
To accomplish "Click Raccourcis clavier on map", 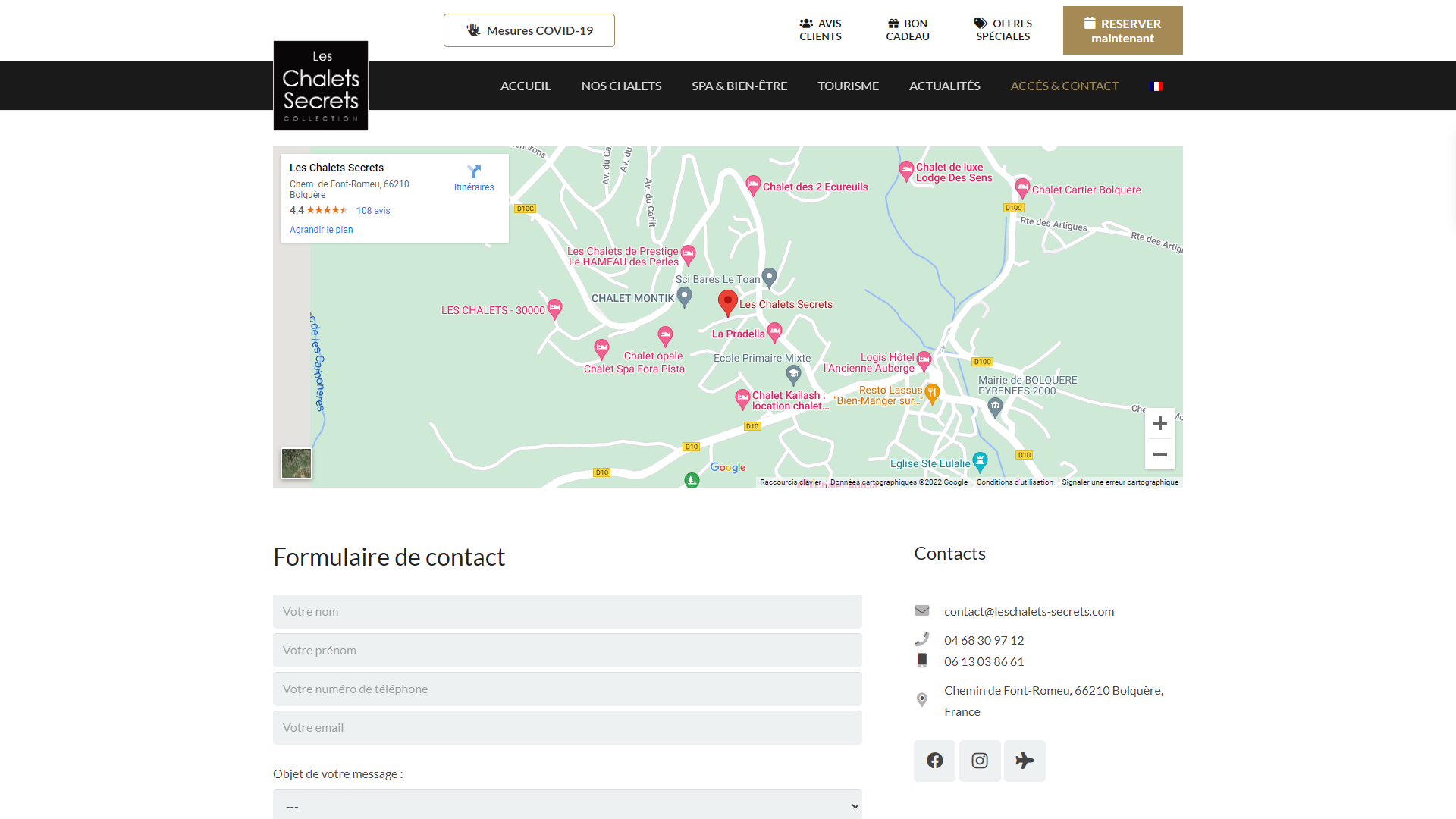I will pos(790,482).
